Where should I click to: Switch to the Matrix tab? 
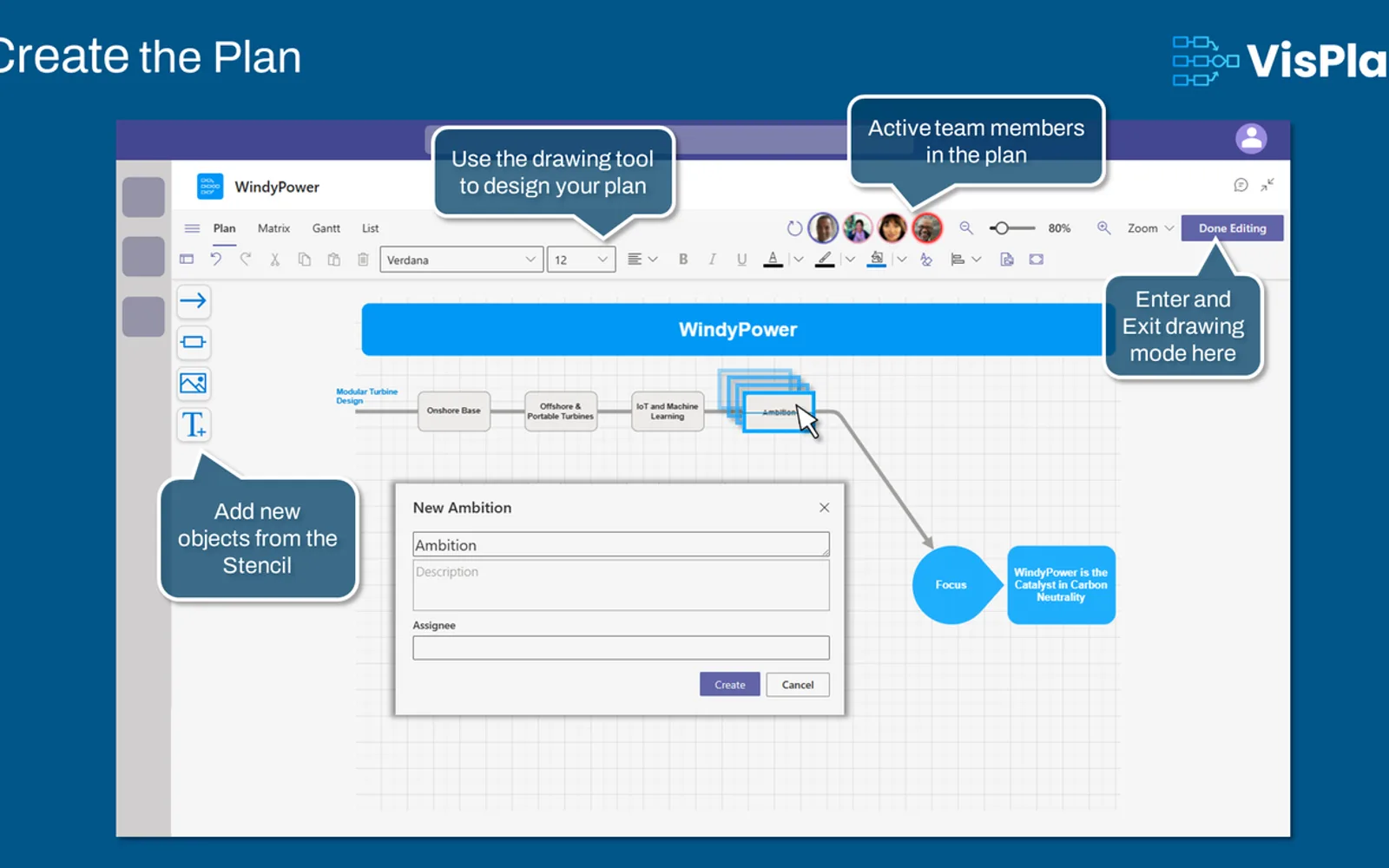pos(273,228)
